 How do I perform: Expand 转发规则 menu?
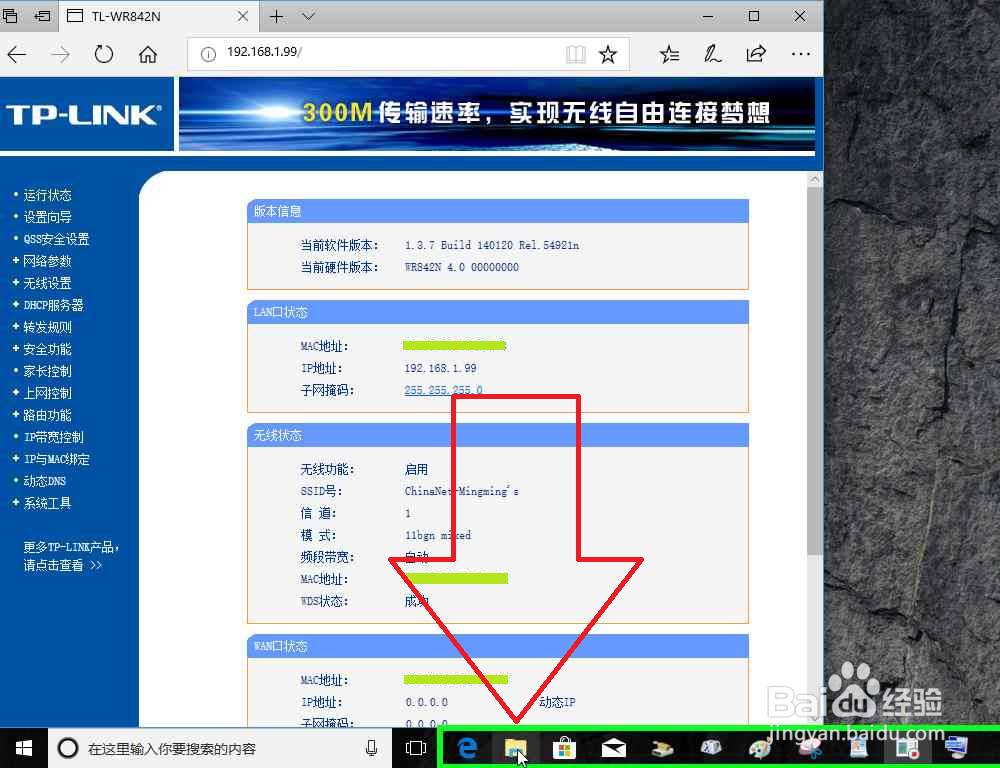coord(47,327)
